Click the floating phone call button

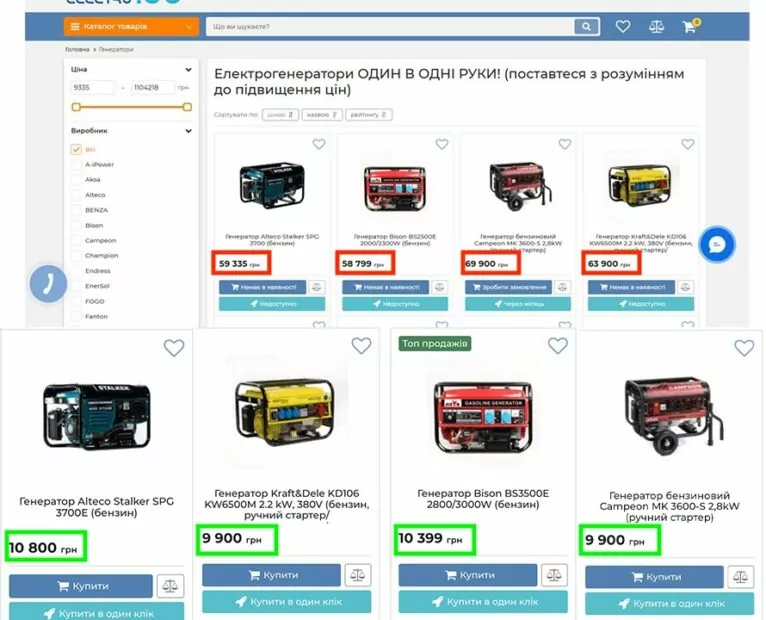tap(48, 283)
